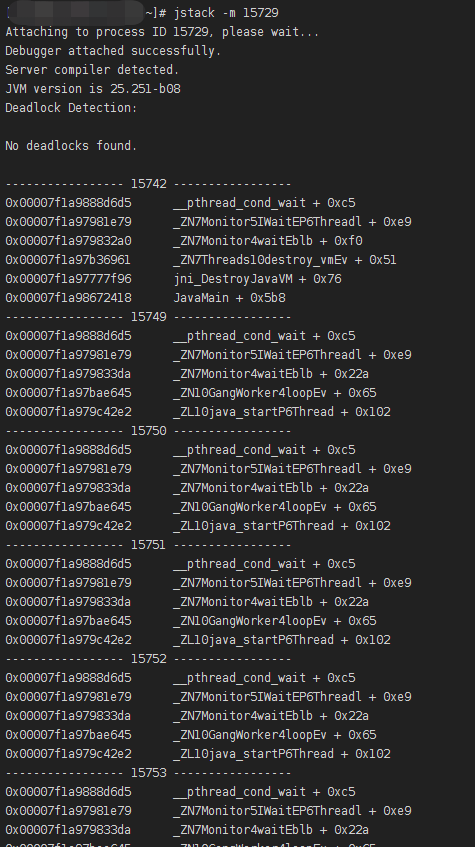Click the 'No deadlocks found.' message

[71, 146]
